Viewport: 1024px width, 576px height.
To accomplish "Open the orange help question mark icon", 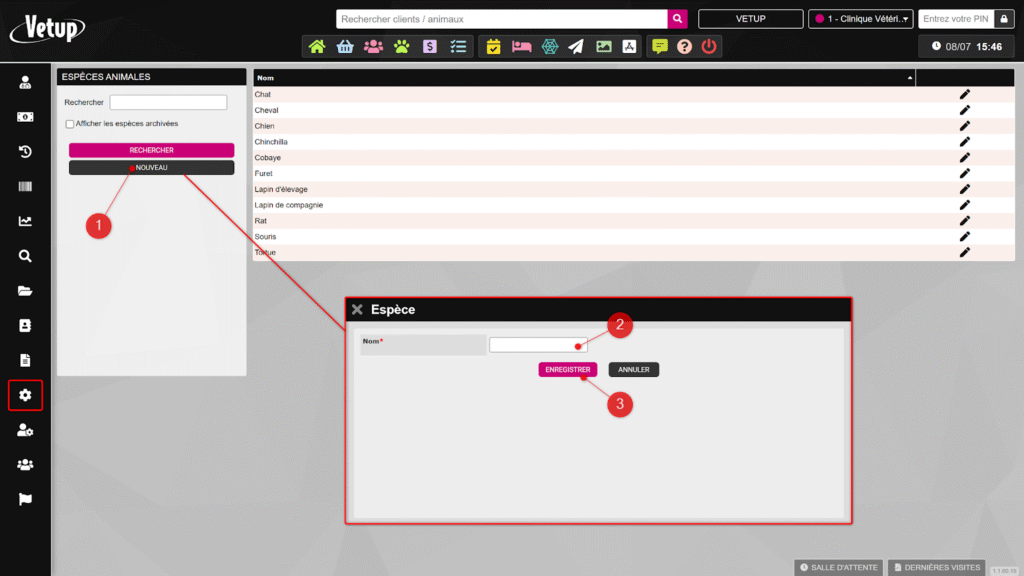I will [684, 46].
